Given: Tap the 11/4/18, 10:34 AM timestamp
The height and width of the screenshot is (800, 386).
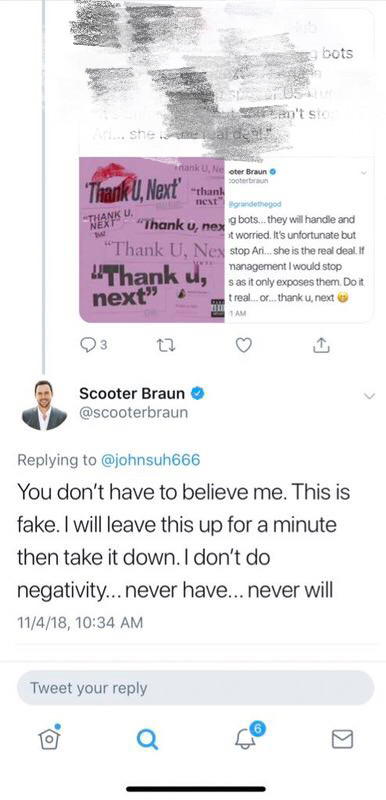Looking at the screenshot, I should coord(80,622).
